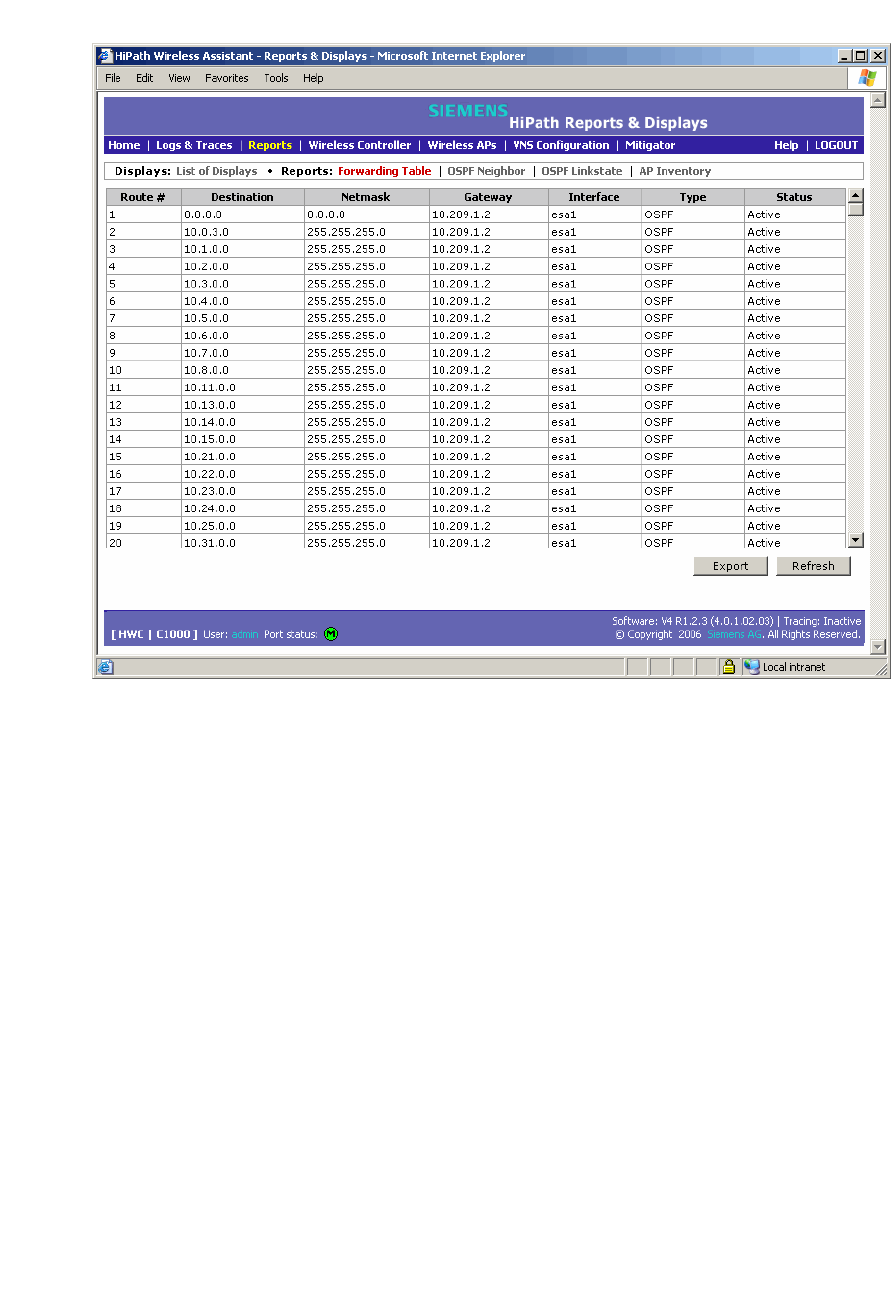Click the Tracing: Inactive footer text
The width and height of the screenshot is (891, 1314).
[x=822, y=621]
